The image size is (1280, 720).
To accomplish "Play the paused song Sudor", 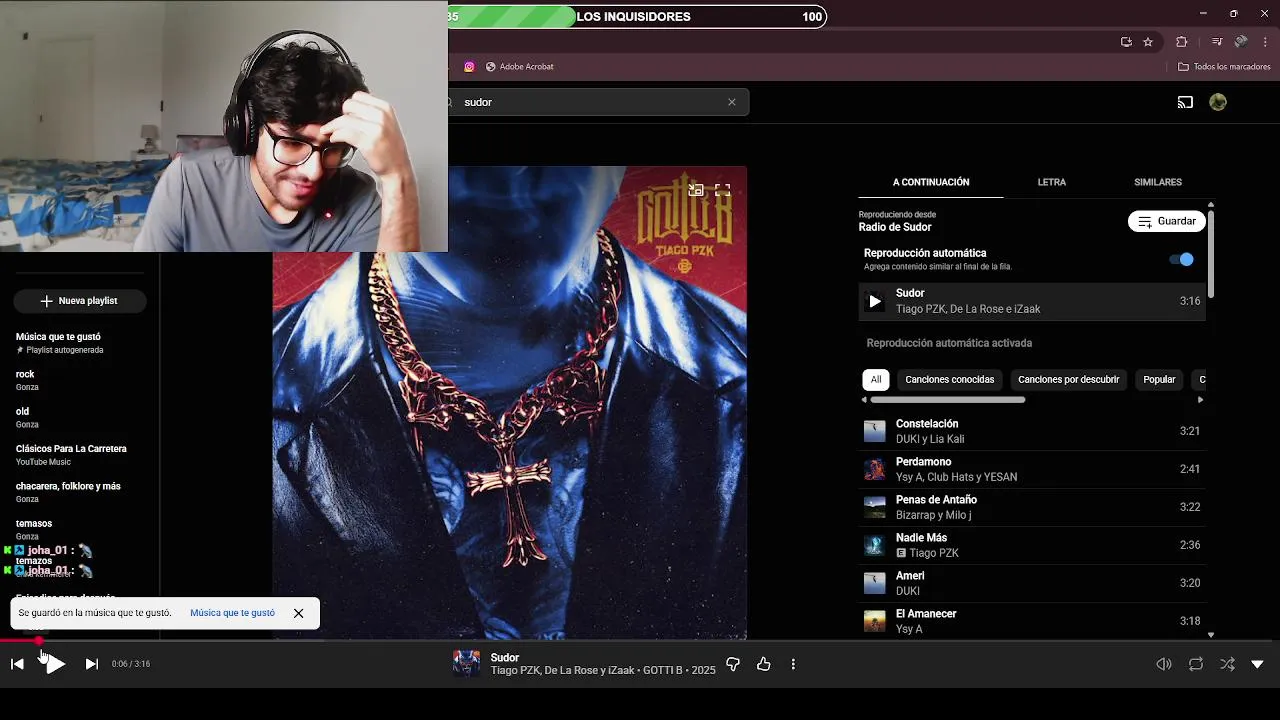I will [x=55, y=664].
